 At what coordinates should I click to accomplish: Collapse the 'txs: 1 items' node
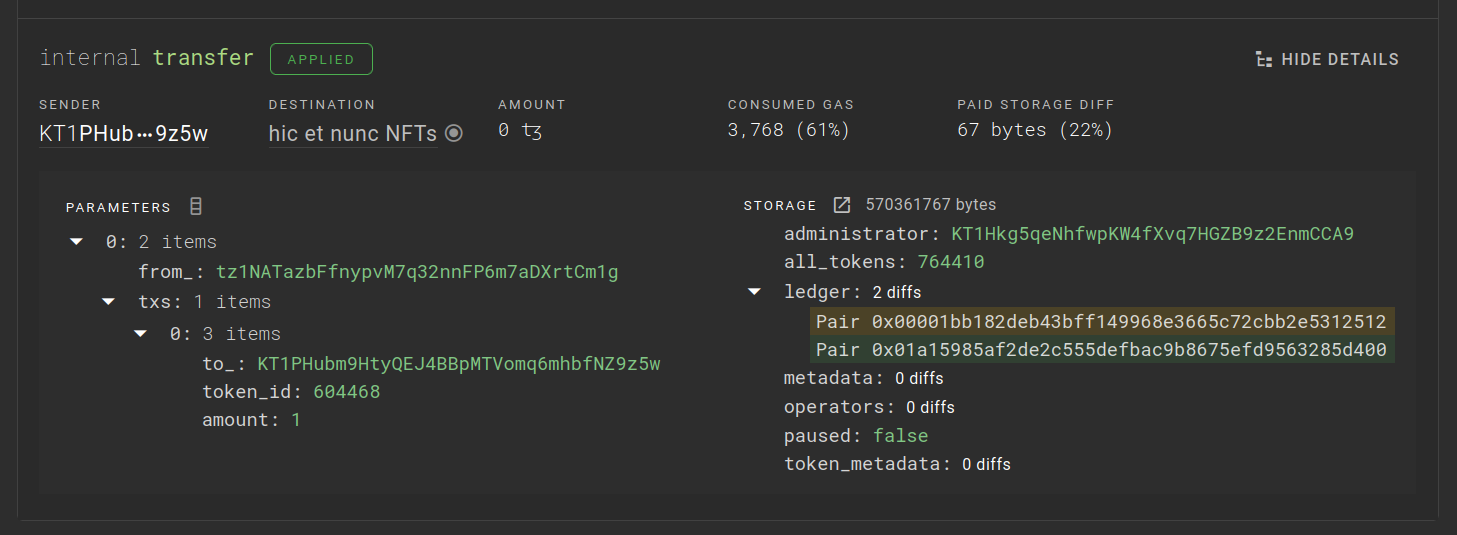tap(108, 302)
